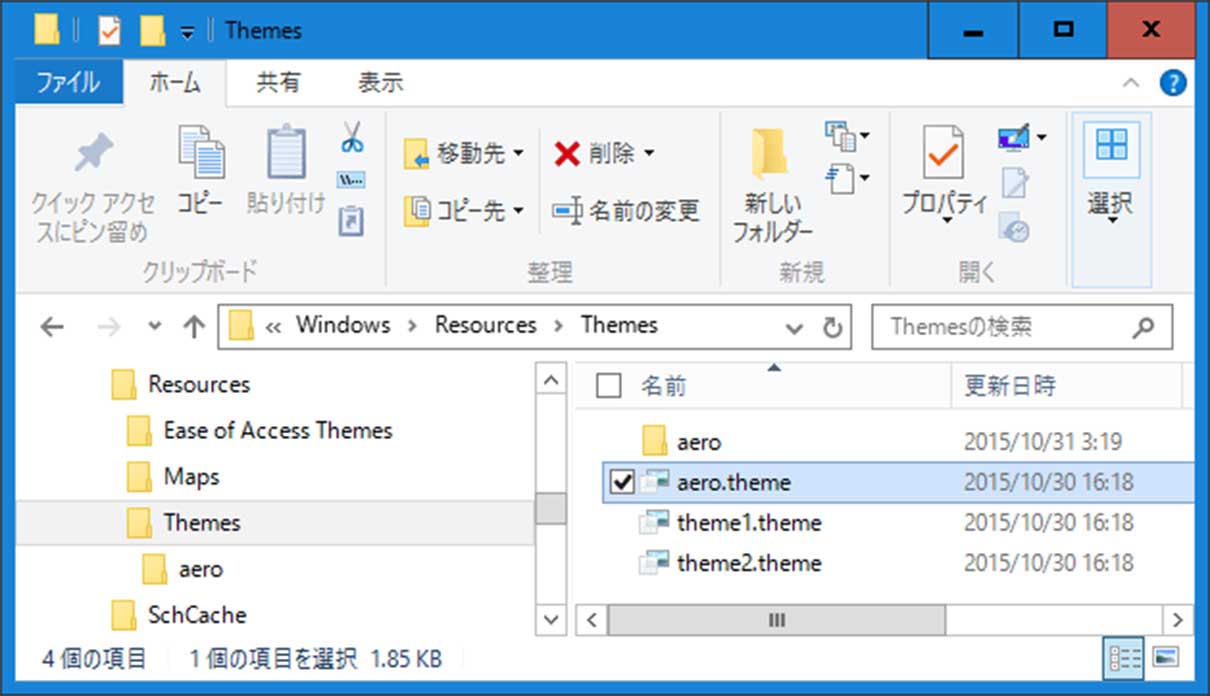Select Ease of Access Themes folder
The image size is (1210, 696).
(278, 430)
